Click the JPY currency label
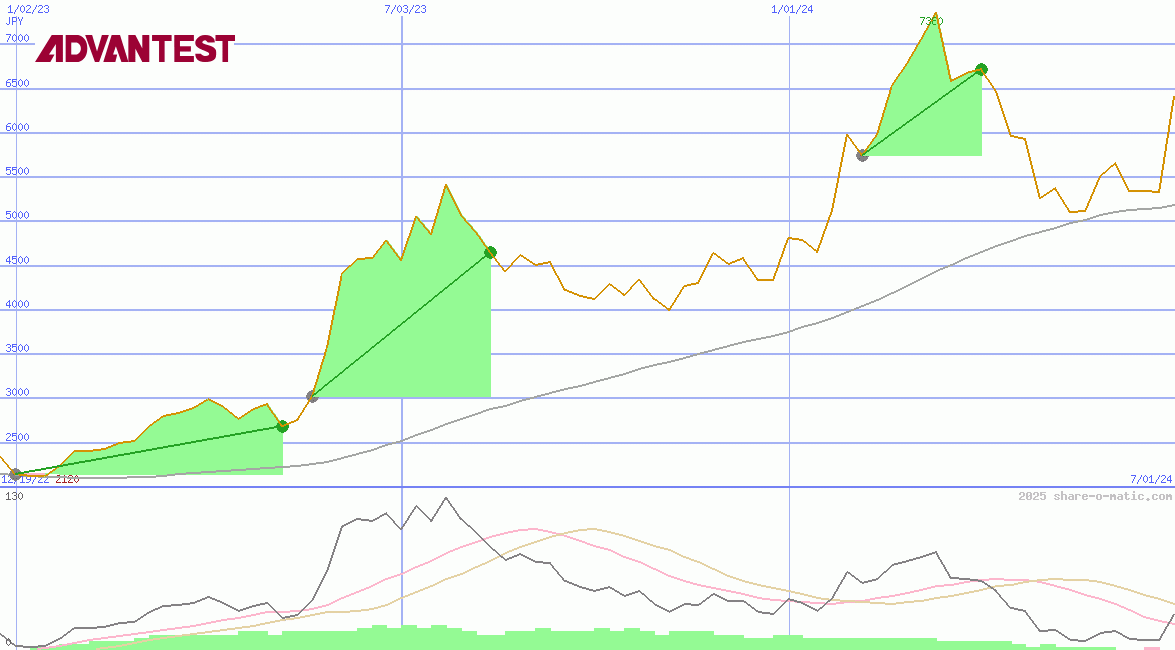 click(x=15, y=21)
